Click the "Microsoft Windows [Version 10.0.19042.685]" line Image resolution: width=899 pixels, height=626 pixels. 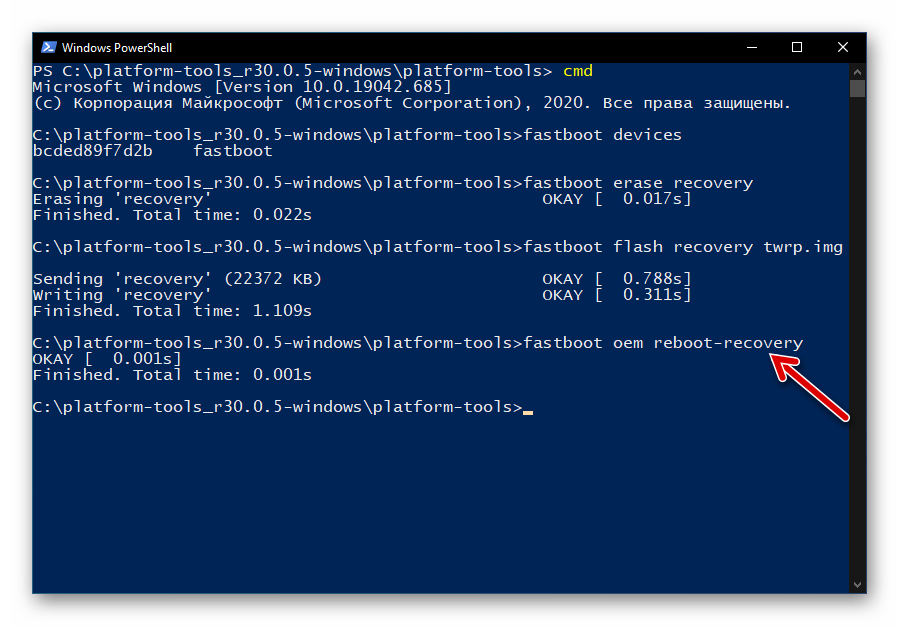click(242, 87)
